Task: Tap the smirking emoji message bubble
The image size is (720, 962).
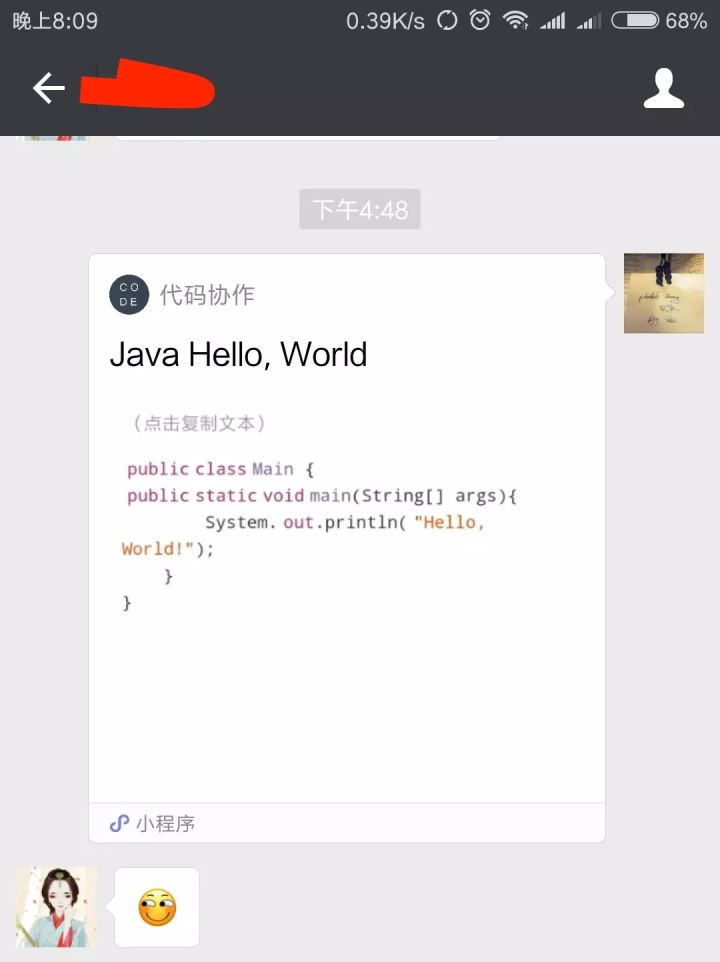Action: click(x=157, y=907)
